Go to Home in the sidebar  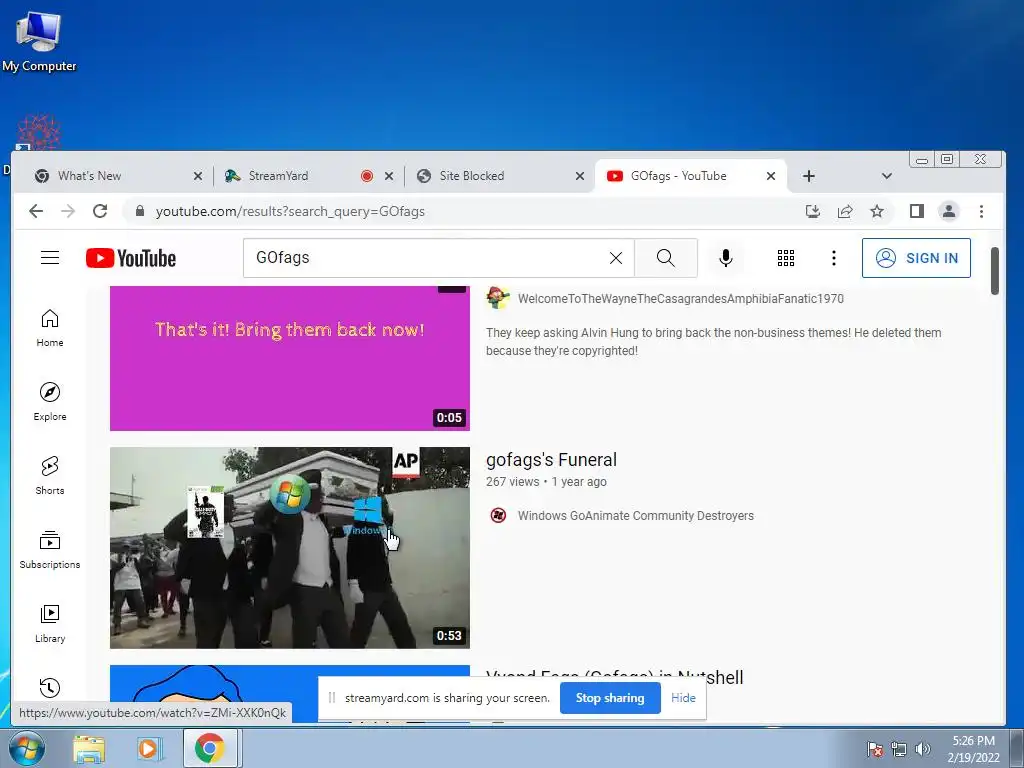coord(50,328)
